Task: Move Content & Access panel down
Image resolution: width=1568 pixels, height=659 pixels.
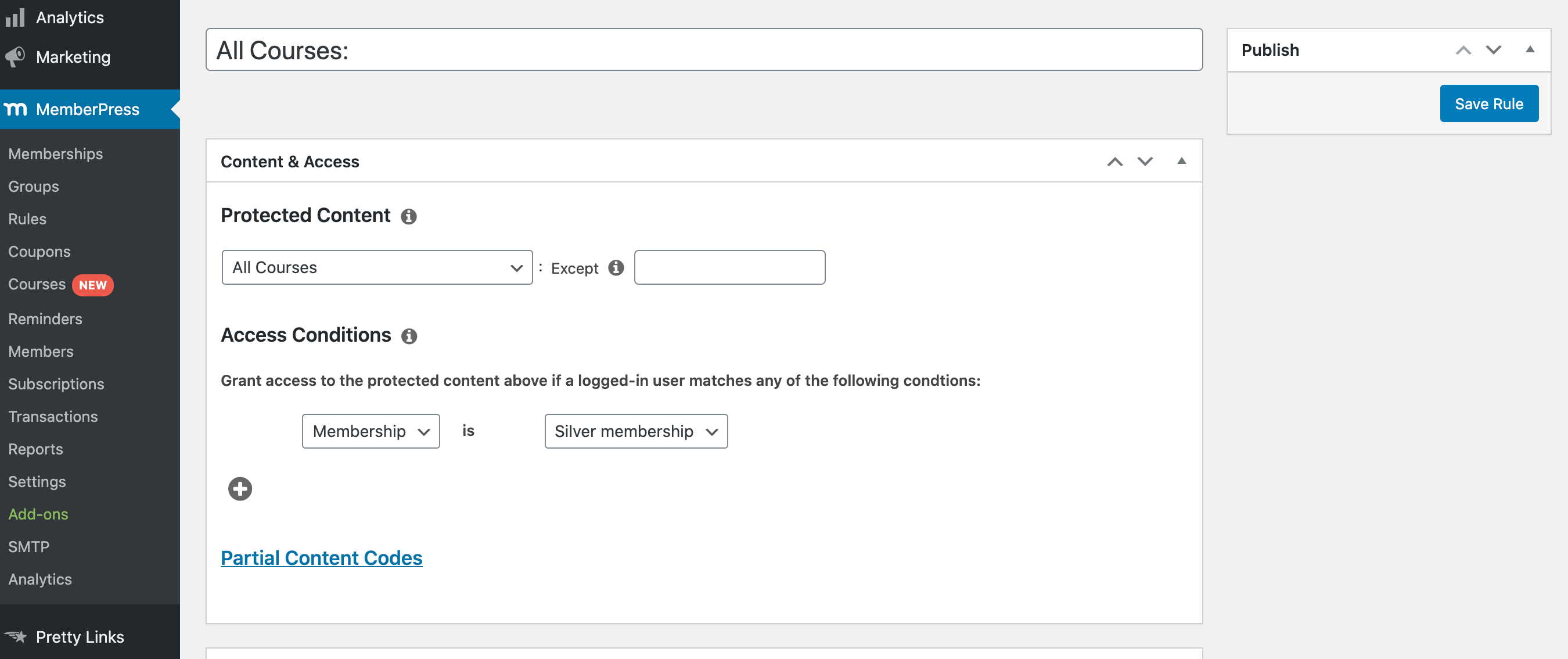Action: (1145, 161)
